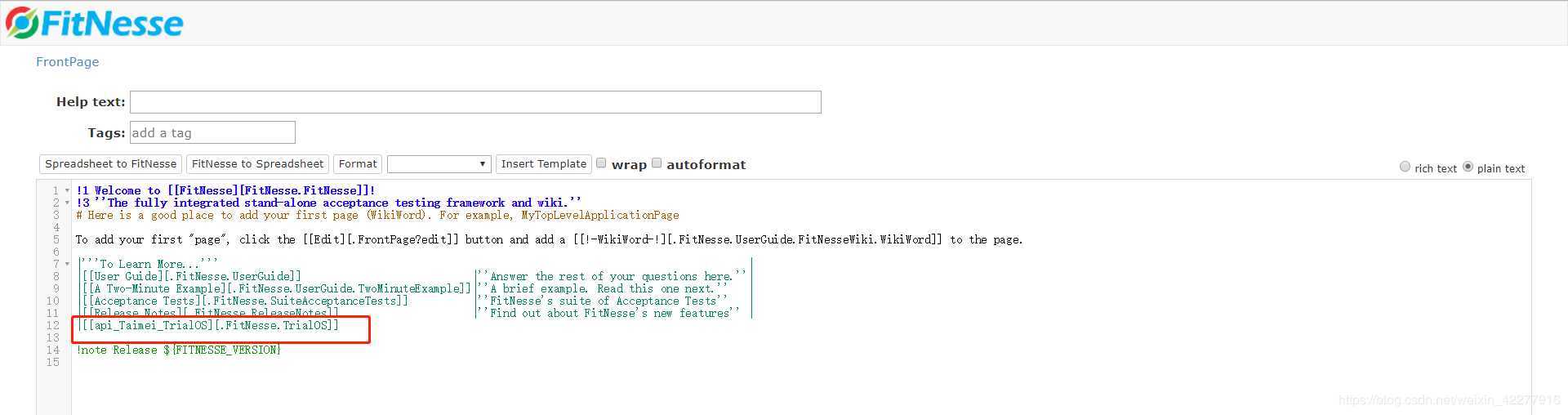The image size is (1568, 415).
Task: Click the [[Acceptance Tests] line
Action: click(244, 301)
